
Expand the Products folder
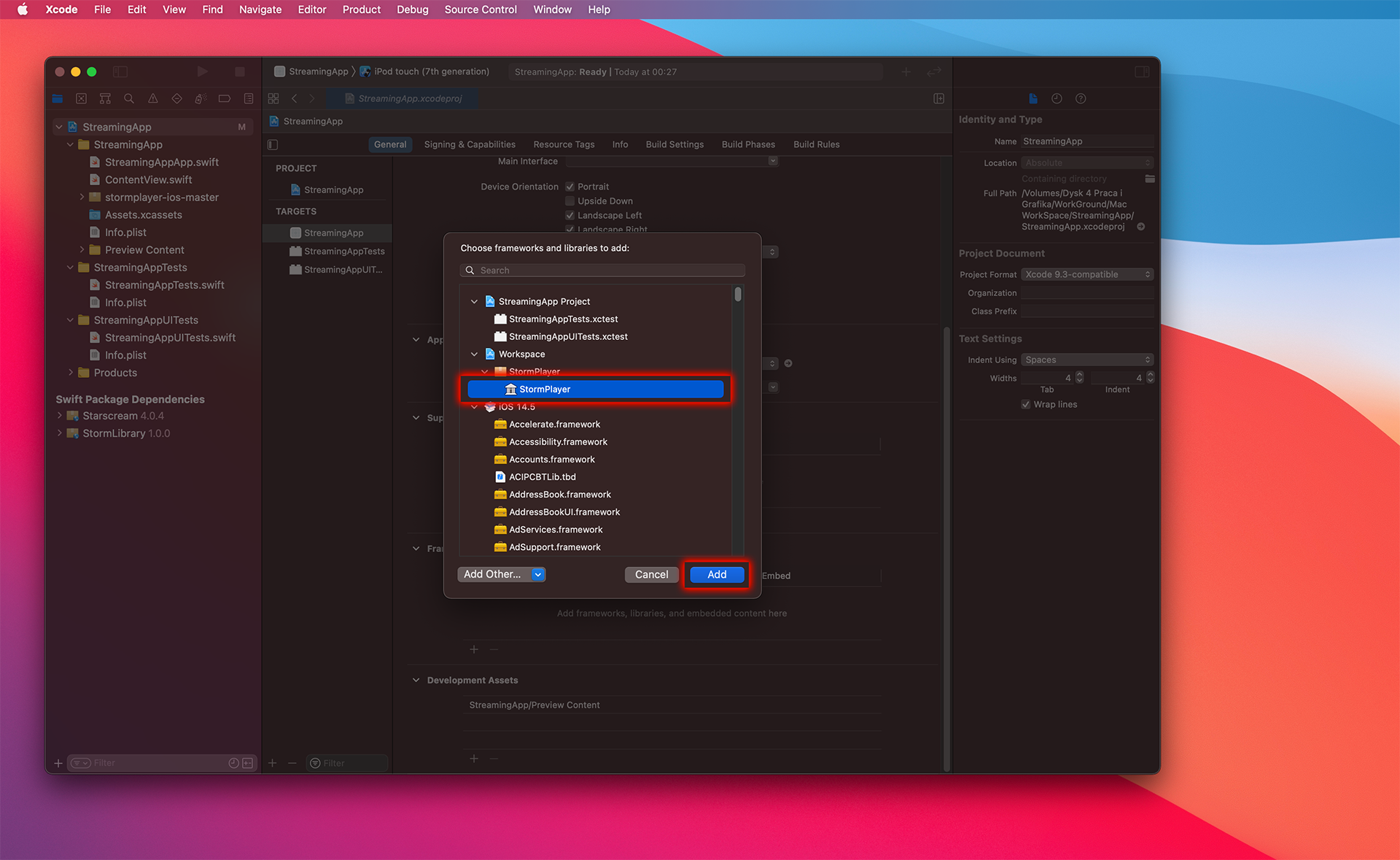tap(71, 373)
